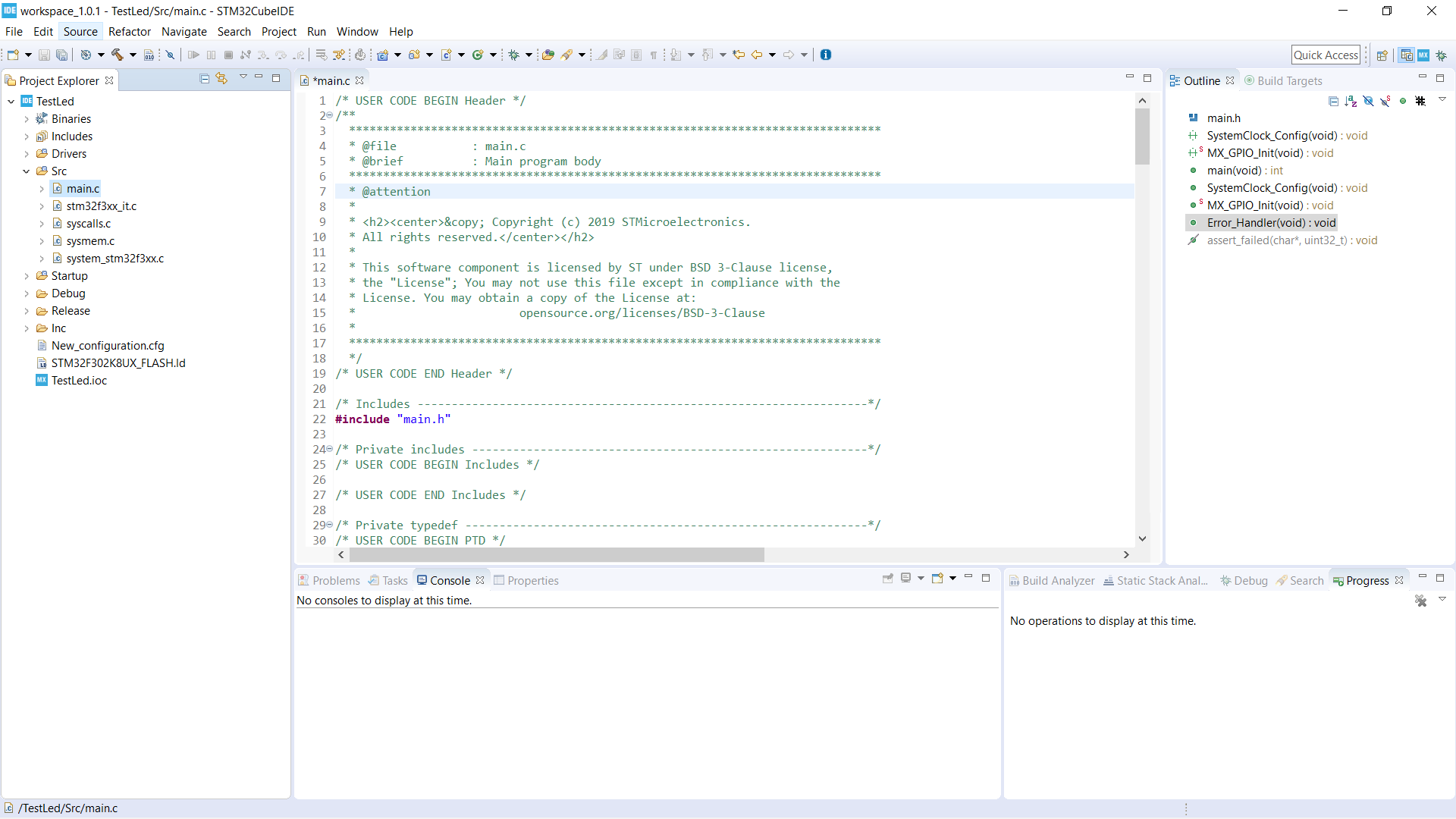Click the New C/C++ Project icon

tap(383, 55)
